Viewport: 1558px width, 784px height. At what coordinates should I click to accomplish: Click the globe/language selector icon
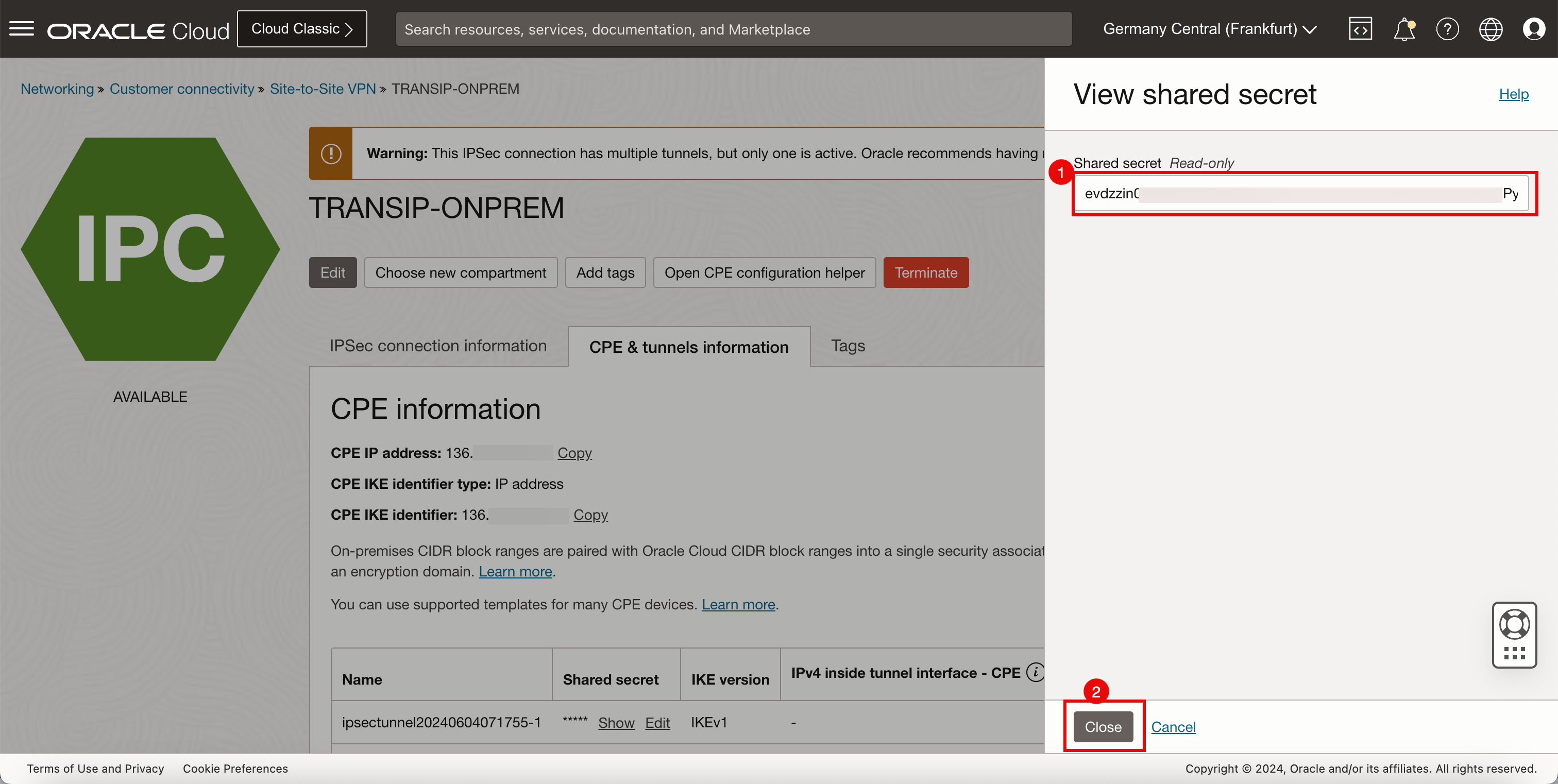point(1491,29)
